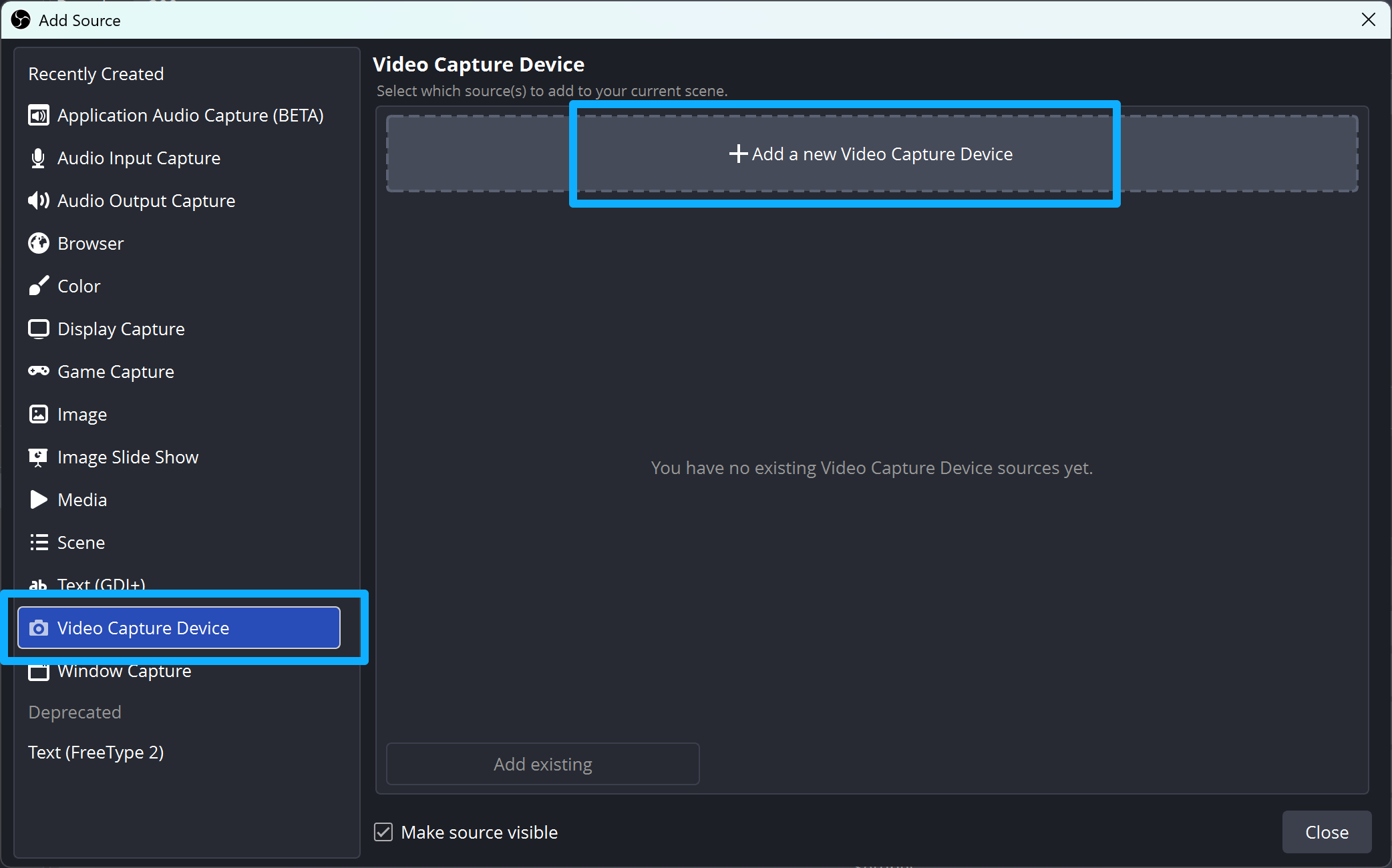Viewport: 1392px width, 868px height.
Task: Choose Window Capture source type
Action: point(179,672)
